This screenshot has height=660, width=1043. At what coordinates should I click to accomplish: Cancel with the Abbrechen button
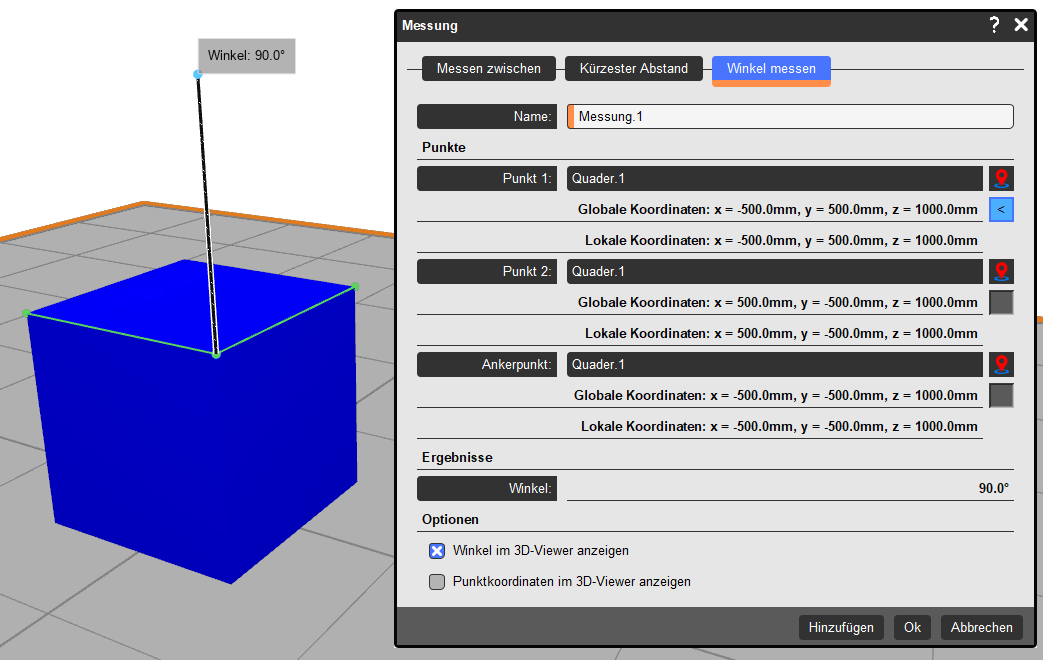click(x=981, y=628)
